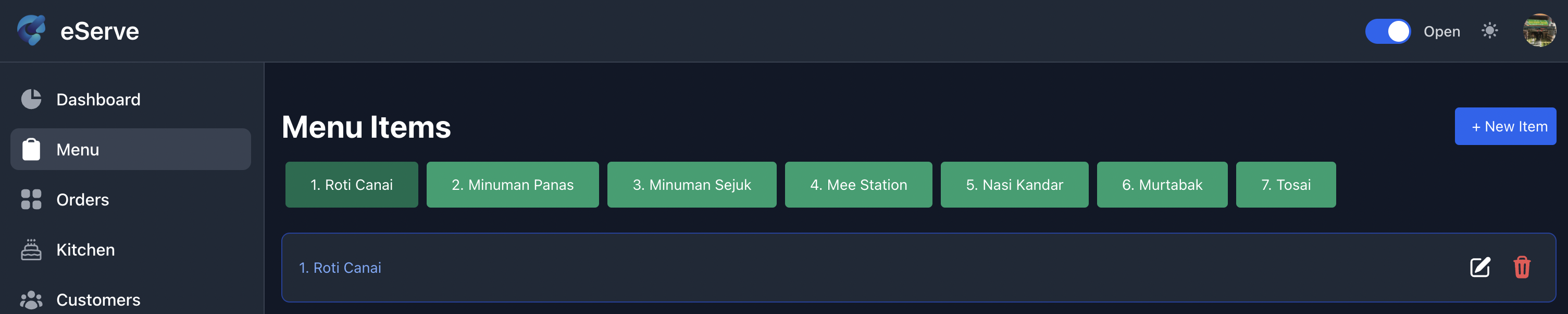Click the Roti Canai category row link
Viewport: 1568px width, 314px height.
coord(340,268)
